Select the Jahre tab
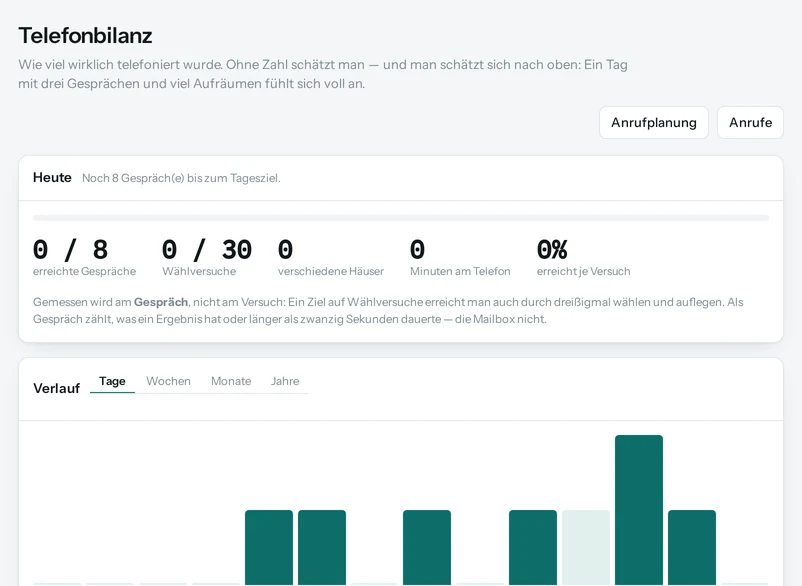802x586 pixels. pyautogui.click(x=285, y=381)
